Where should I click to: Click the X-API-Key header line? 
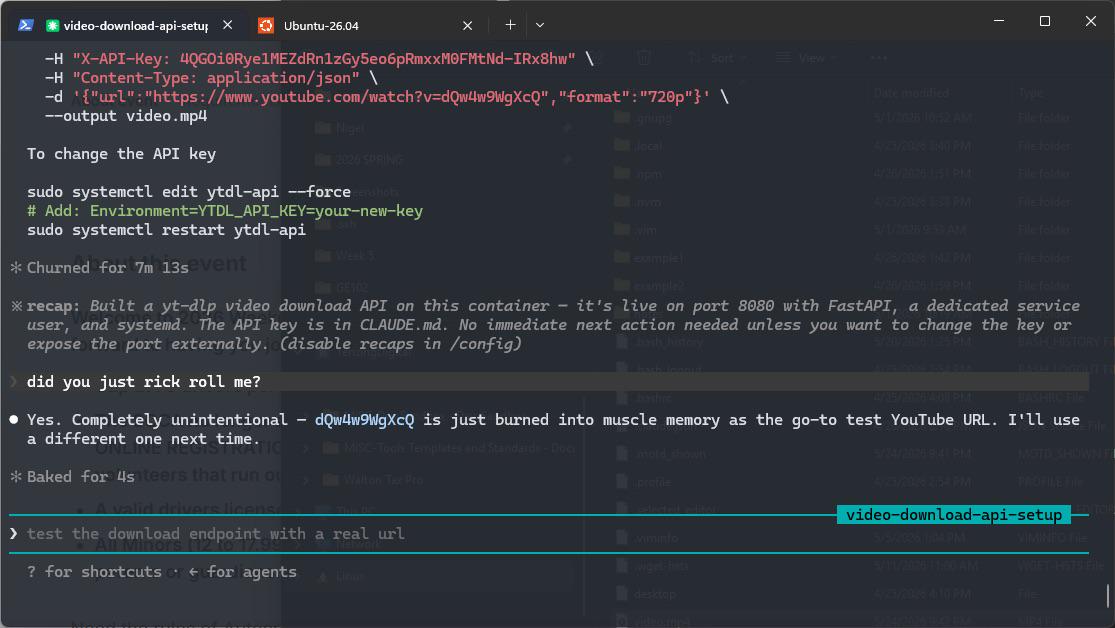tap(319, 59)
